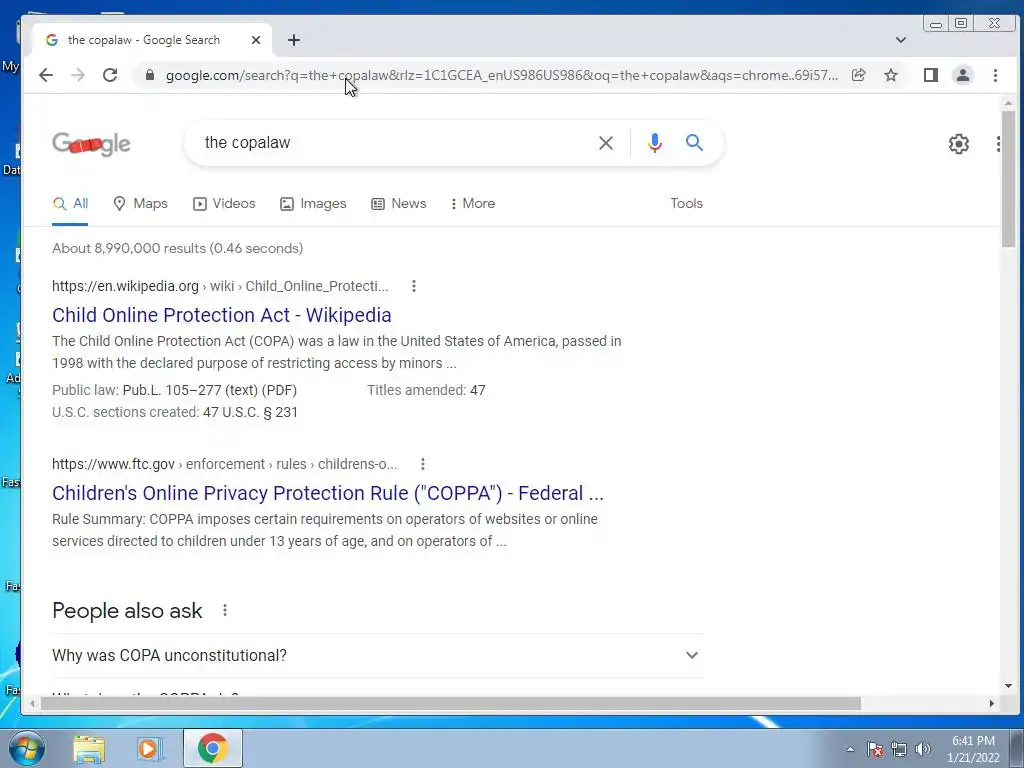Click the vertical scrollbar thumb
The image size is (1024, 768).
tap(1008, 179)
